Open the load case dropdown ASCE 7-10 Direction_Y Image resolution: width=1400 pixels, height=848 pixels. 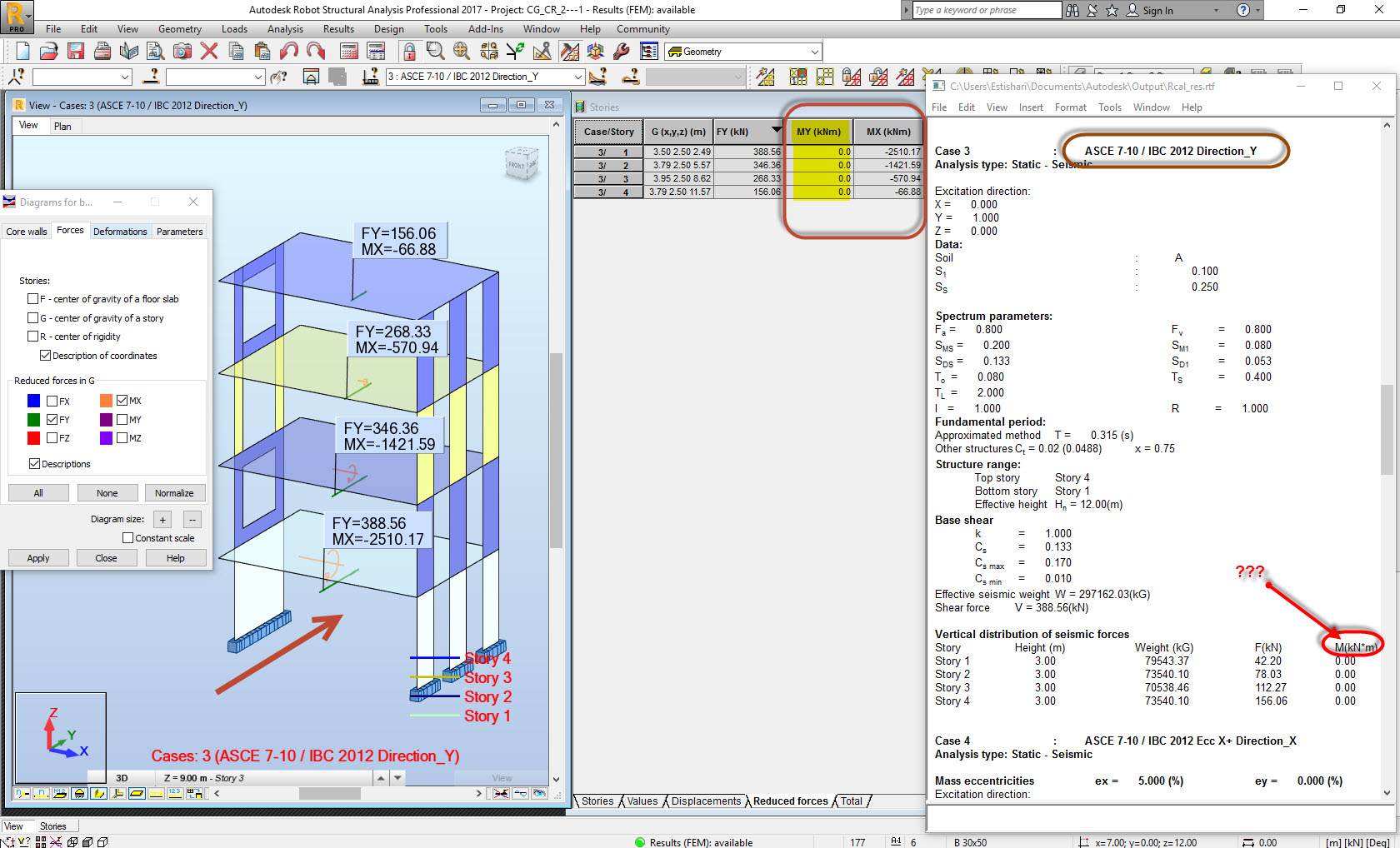point(577,77)
